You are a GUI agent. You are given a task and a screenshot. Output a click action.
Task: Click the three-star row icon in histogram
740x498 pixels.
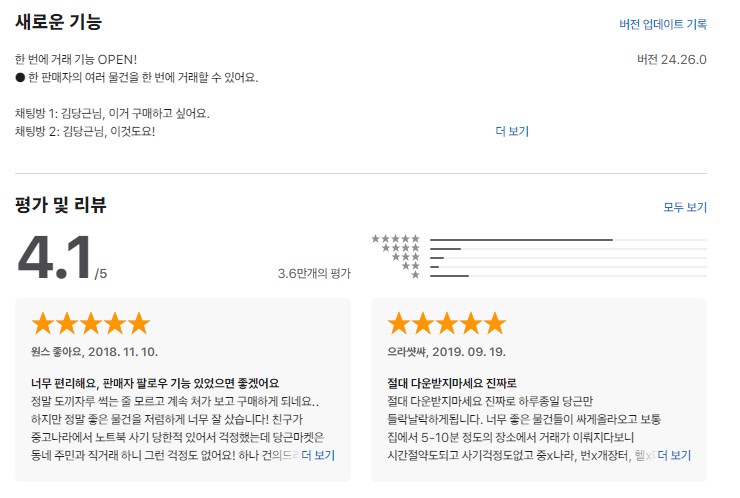point(405,257)
